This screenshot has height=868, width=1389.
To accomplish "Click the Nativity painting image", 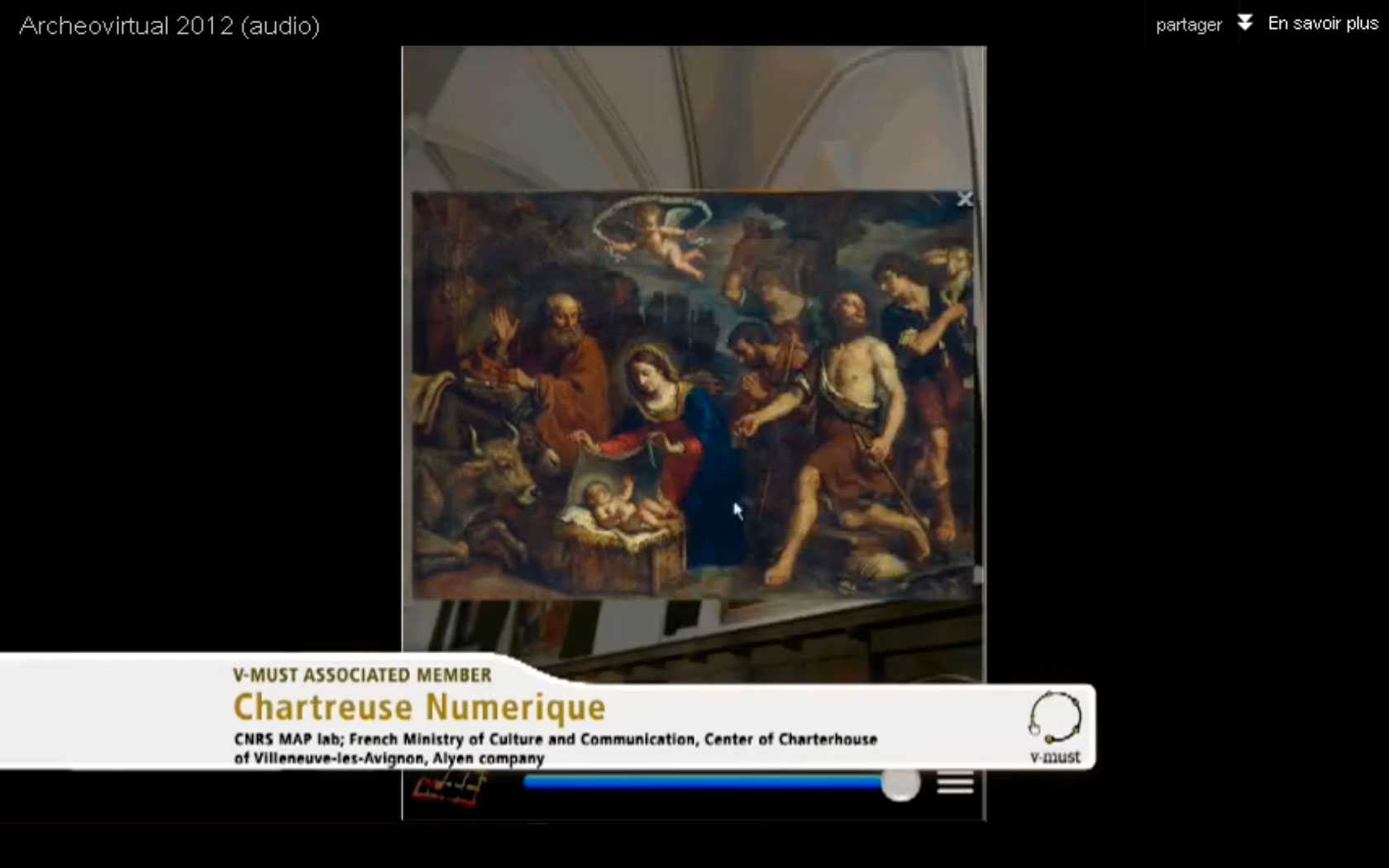I will point(693,395).
